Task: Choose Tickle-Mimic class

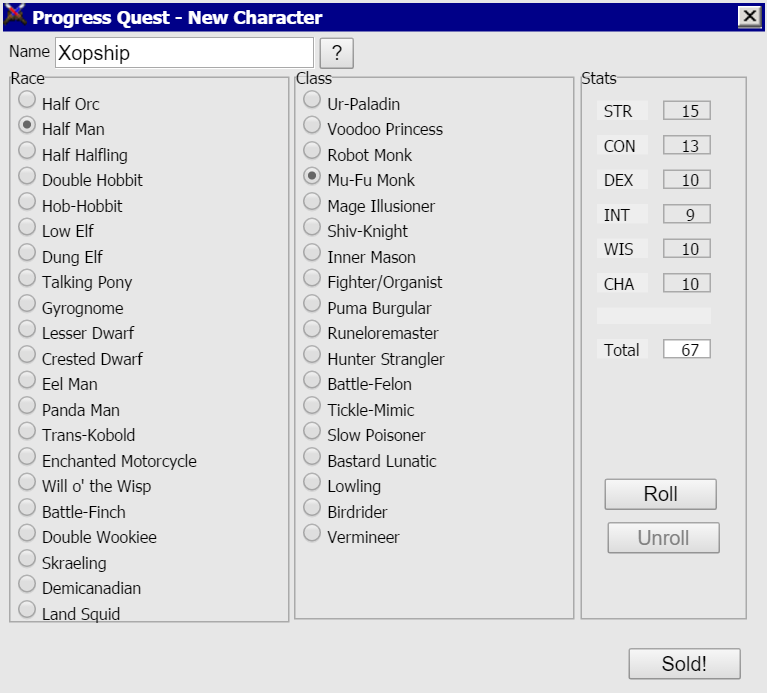Action: pos(312,405)
